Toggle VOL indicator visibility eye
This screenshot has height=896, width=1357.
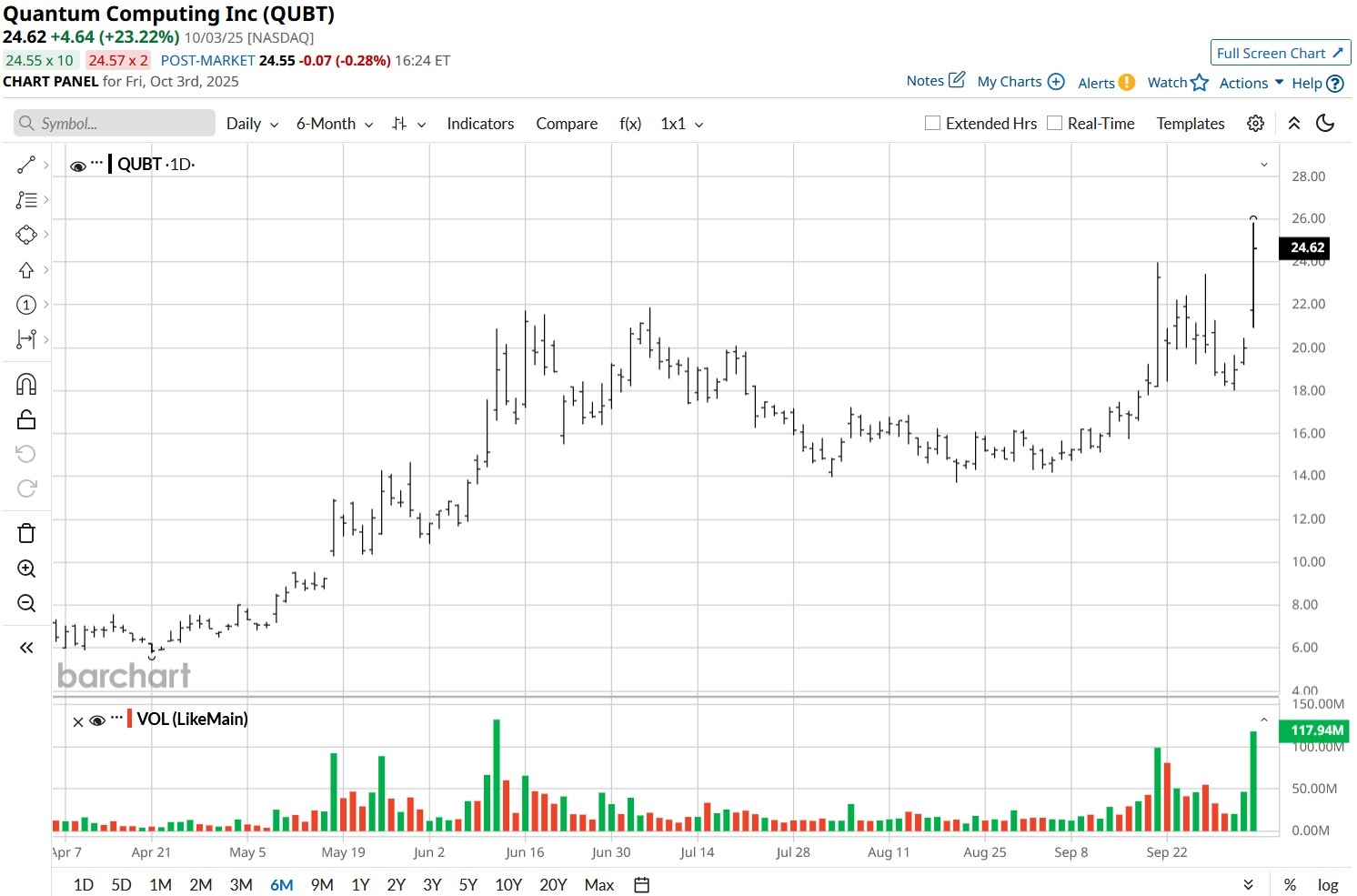point(97,720)
